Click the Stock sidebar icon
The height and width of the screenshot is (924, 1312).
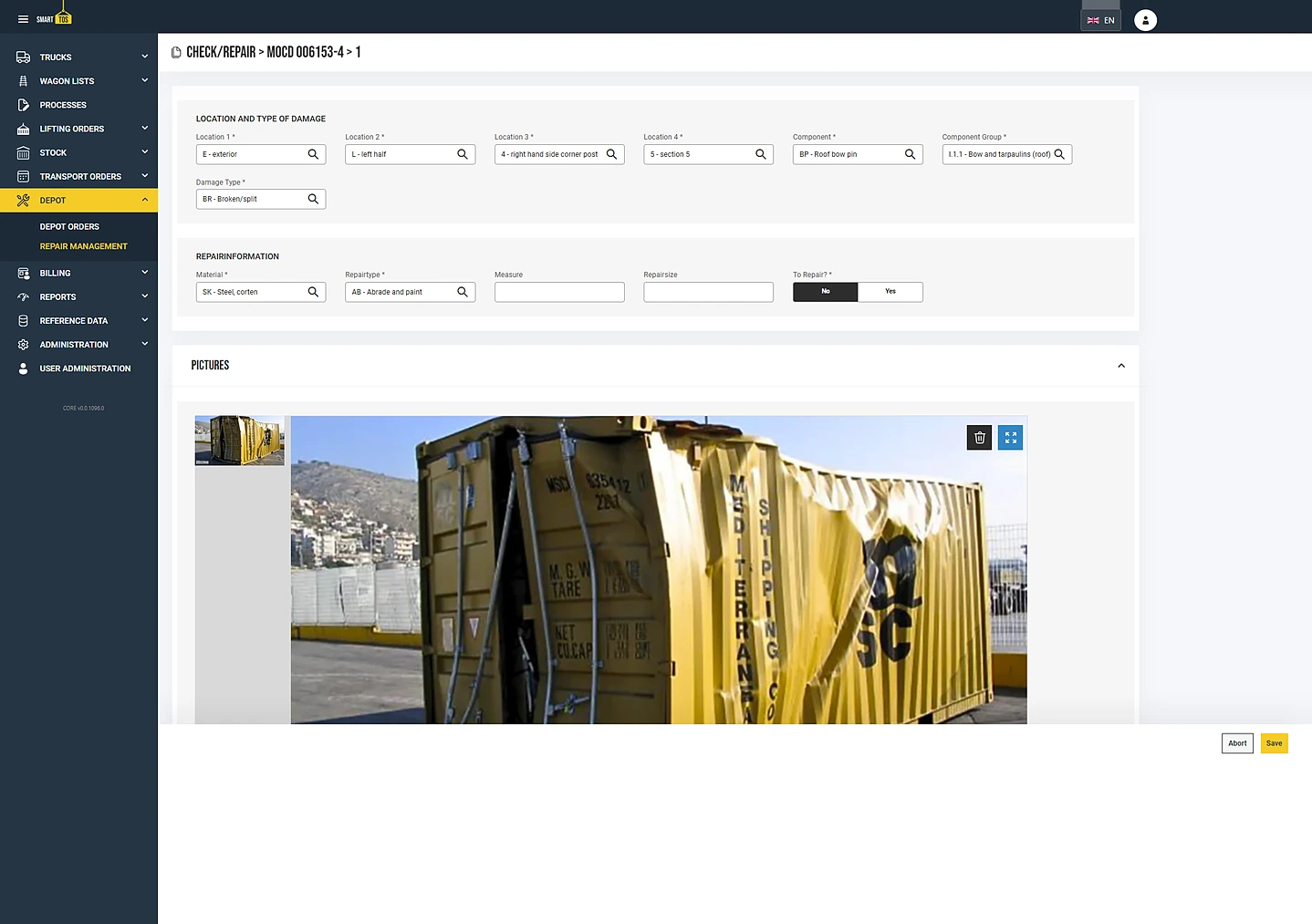pos(23,152)
